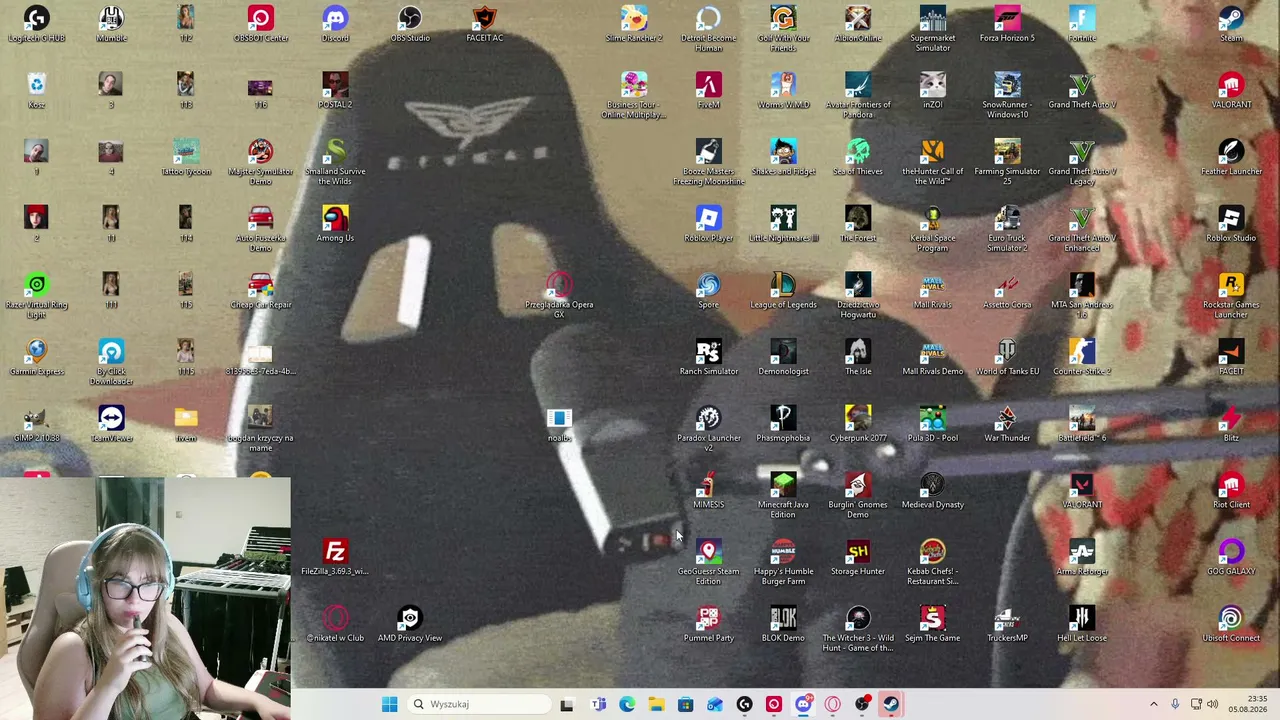Open the Cyberpunk 2077 shortcut

click(x=858, y=425)
